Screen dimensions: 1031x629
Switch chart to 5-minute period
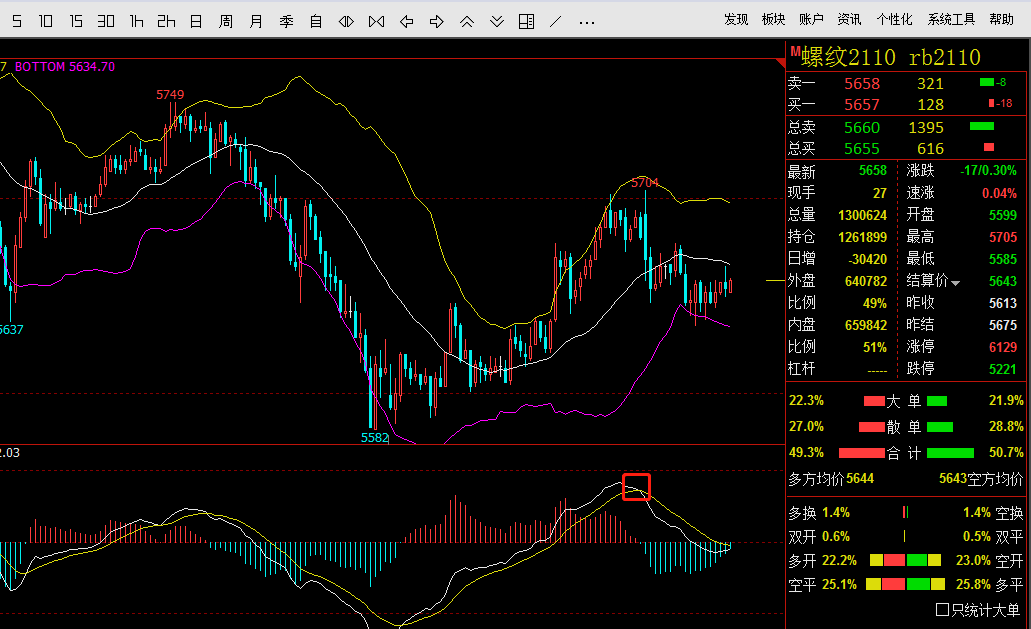pos(17,22)
